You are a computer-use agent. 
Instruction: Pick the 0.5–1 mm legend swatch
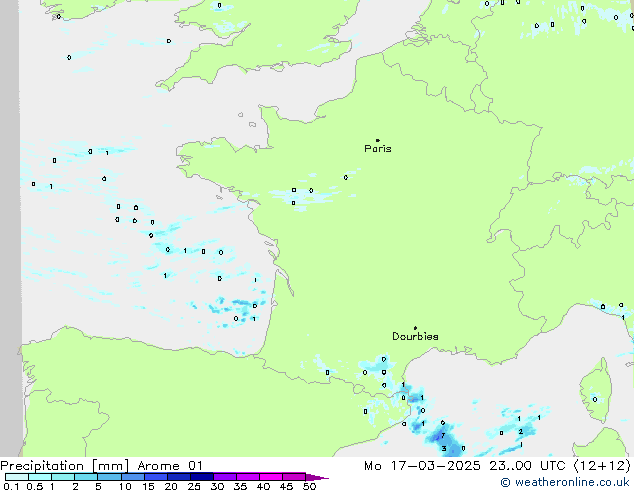(40, 477)
